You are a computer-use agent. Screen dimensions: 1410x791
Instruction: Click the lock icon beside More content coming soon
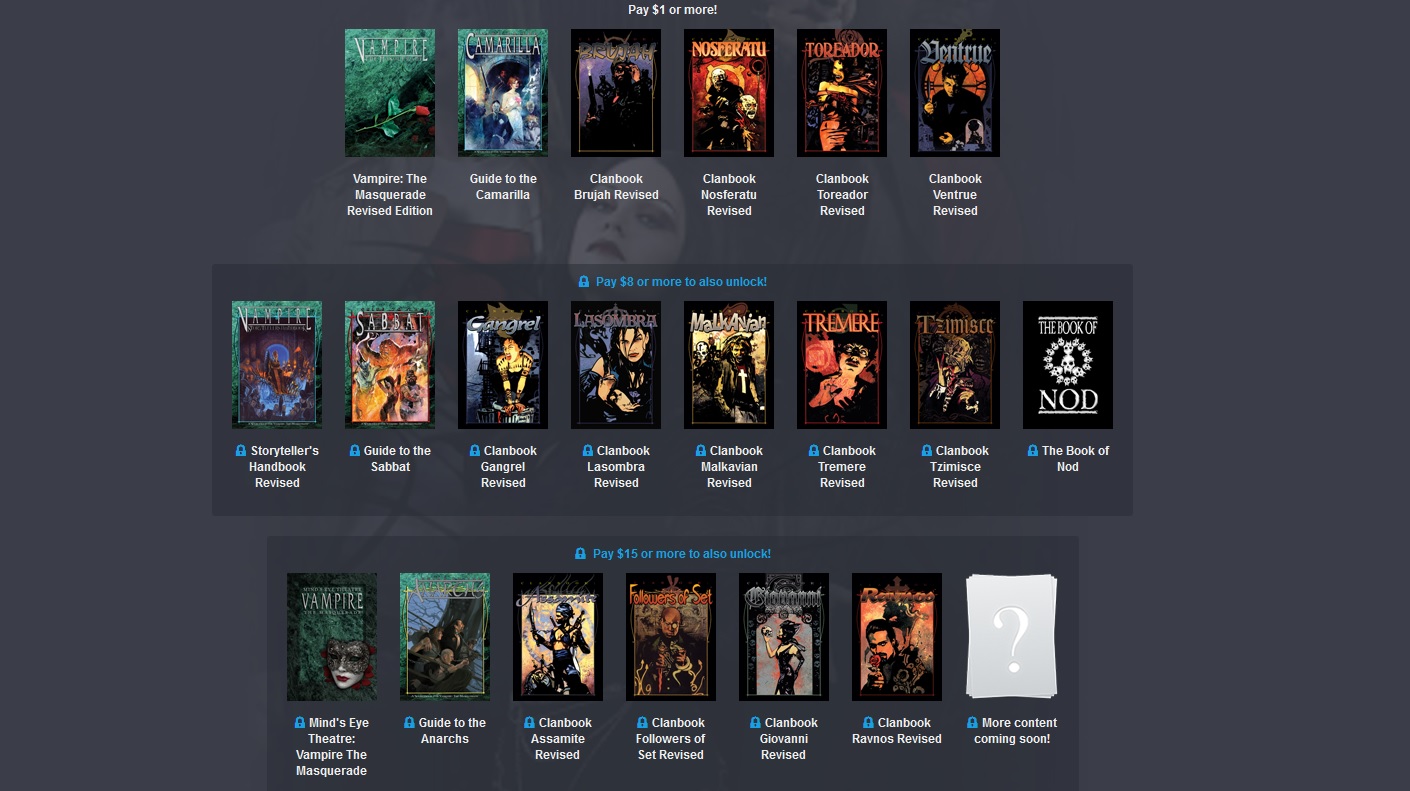pyautogui.click(x=973, y=723)
